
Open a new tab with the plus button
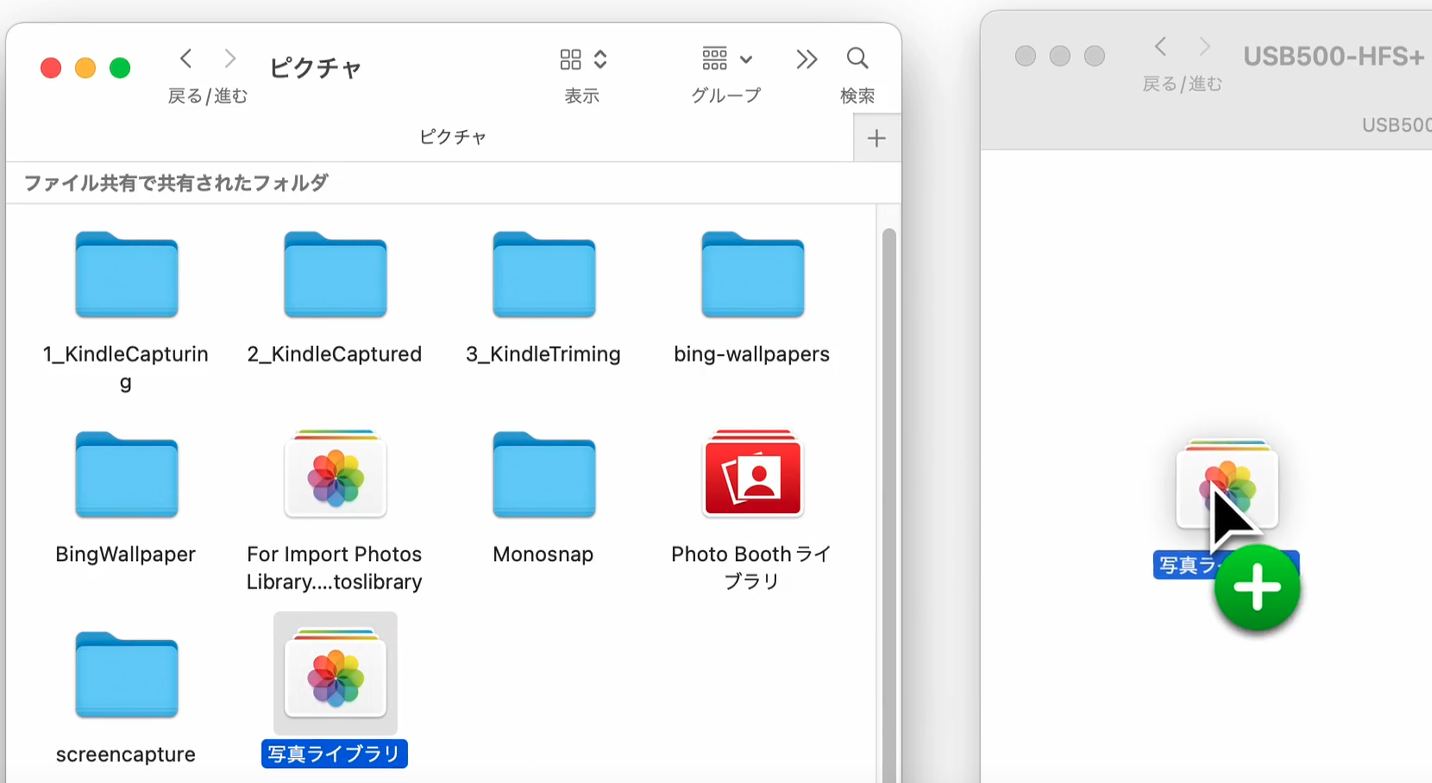[876, 137]
